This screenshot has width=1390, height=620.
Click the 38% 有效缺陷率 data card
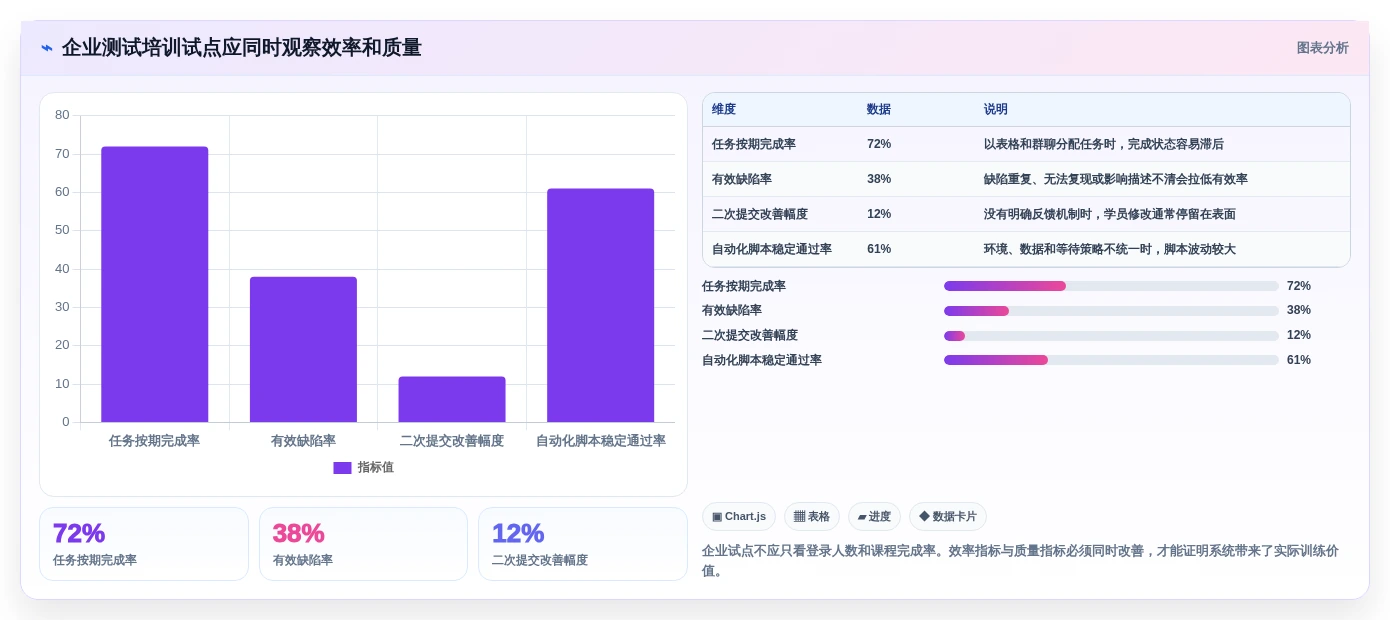(363, 544)
